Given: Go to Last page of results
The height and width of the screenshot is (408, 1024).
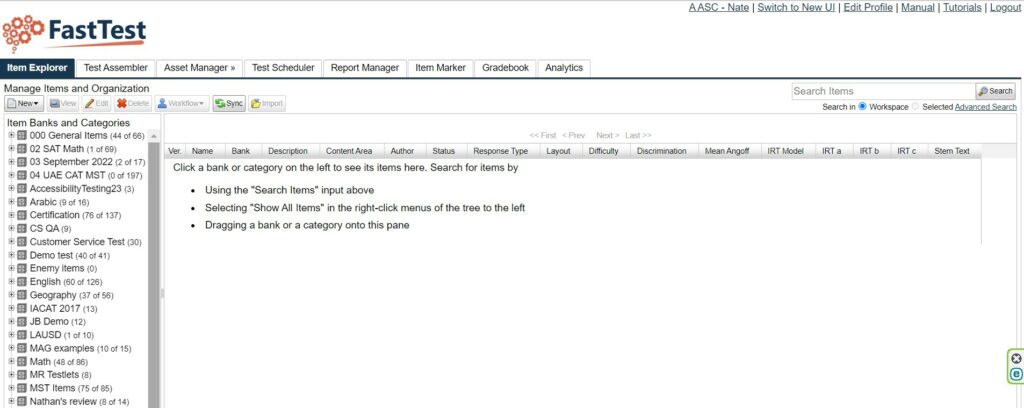Looking at the screenshot, I should (638, 135).
